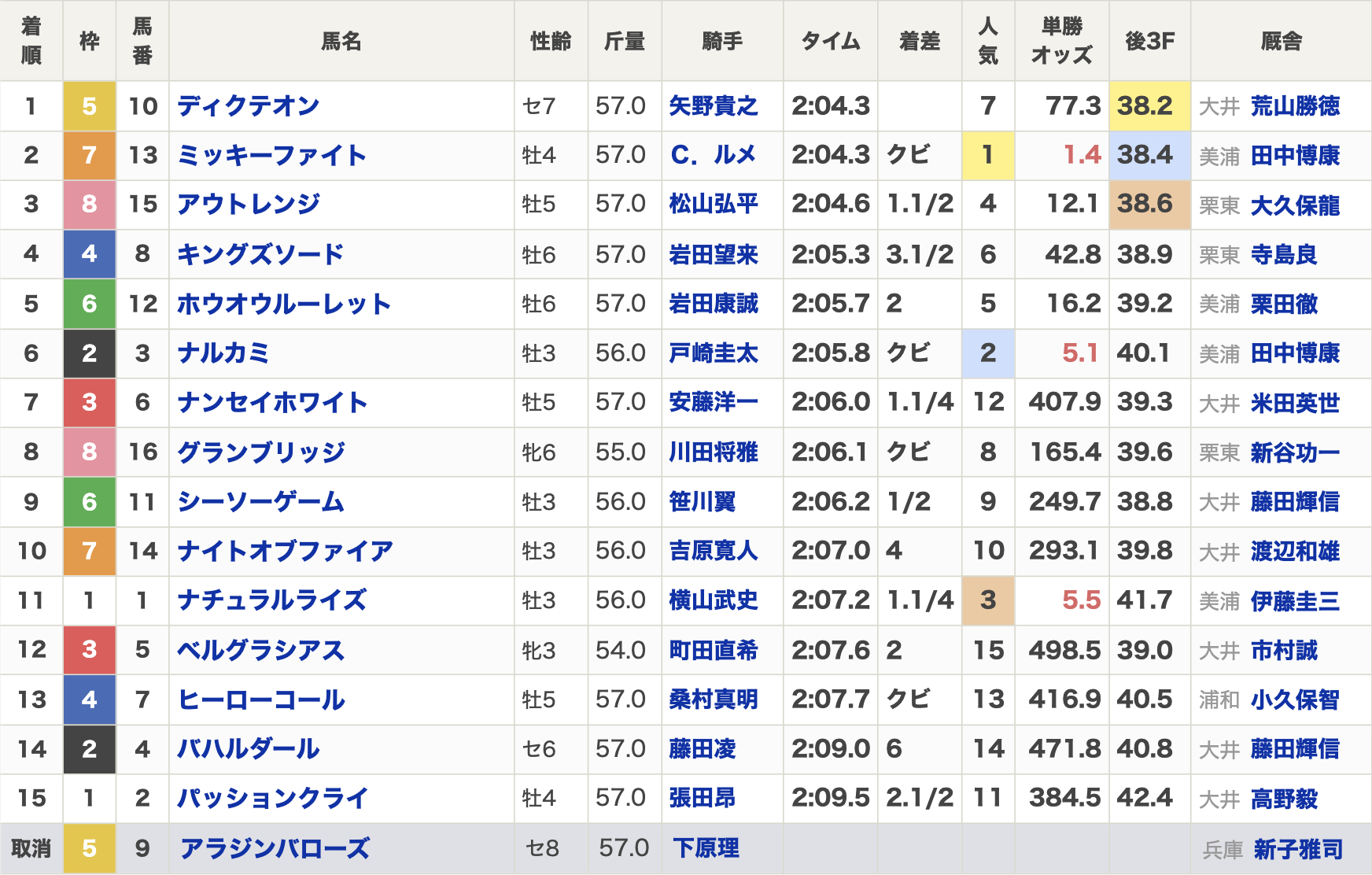This screenshot has width=1372, height=875.
Task: Open horse link ナルカミ
Action: [x=223, y=353]
